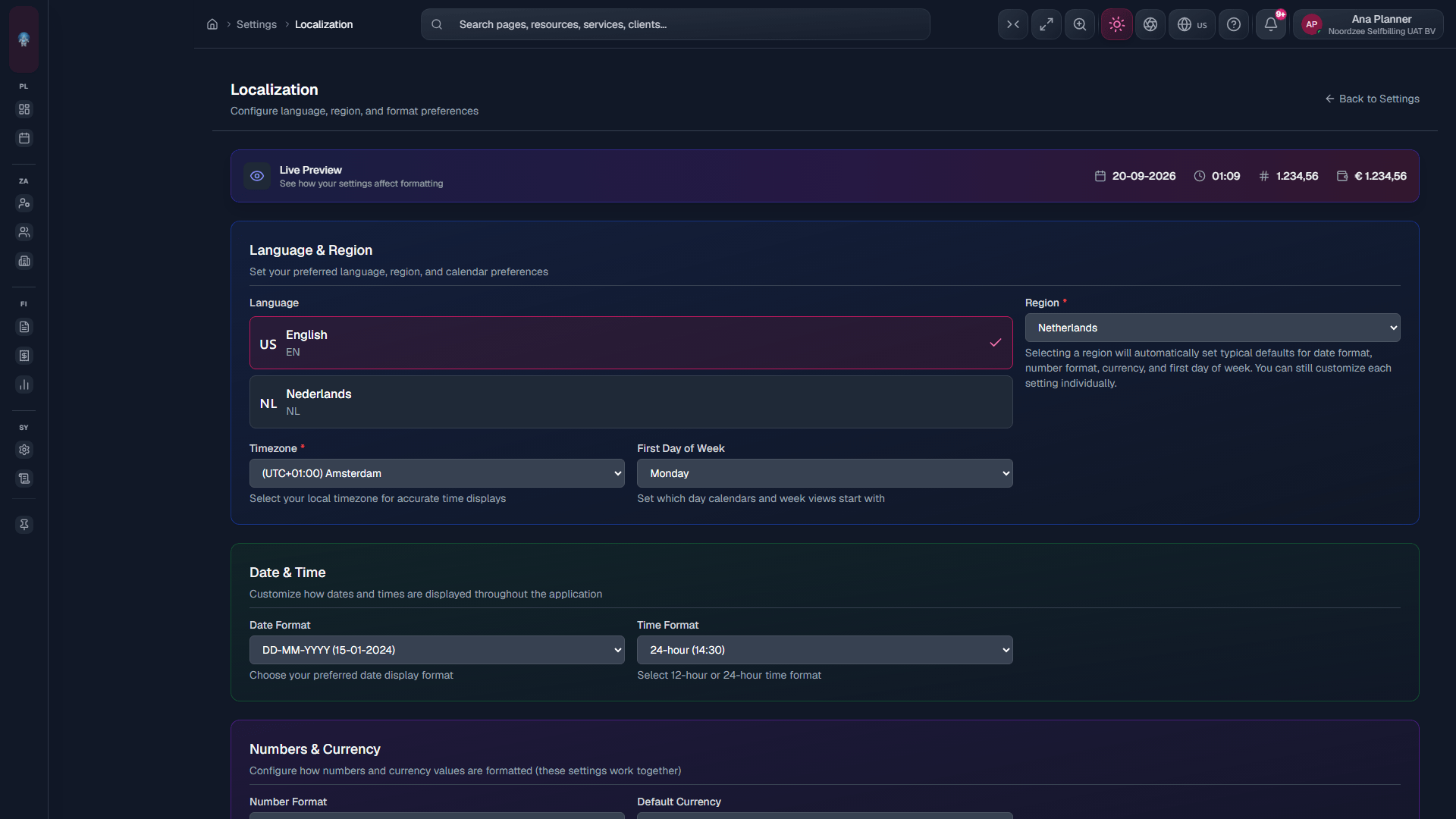Open the scroll log icon in the sidebar
Screen dimensions: 1456x819
pyautogui.click(x=24, y=479)
